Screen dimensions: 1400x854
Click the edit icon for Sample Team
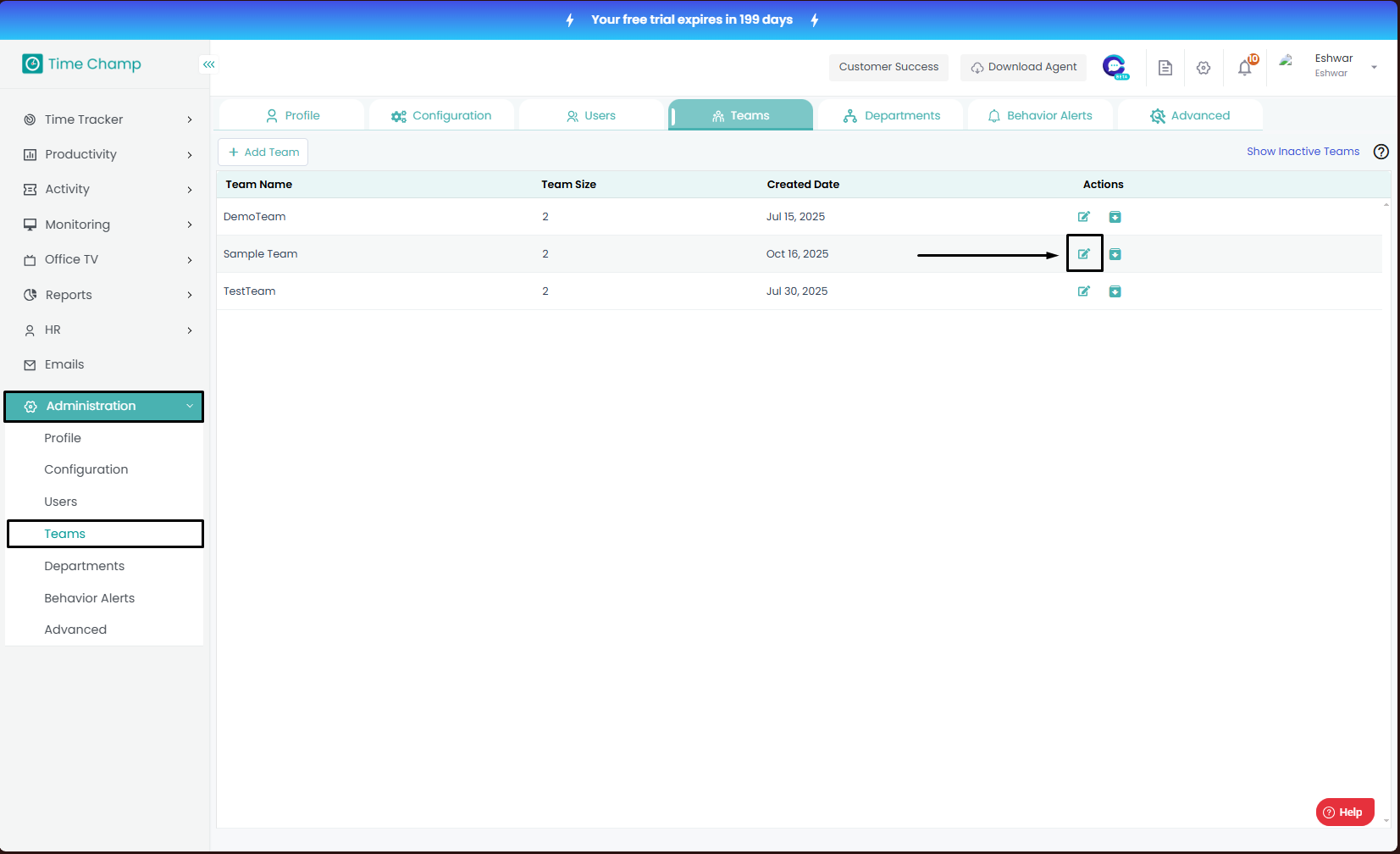pyautogui.click(x=1083, y=253)
